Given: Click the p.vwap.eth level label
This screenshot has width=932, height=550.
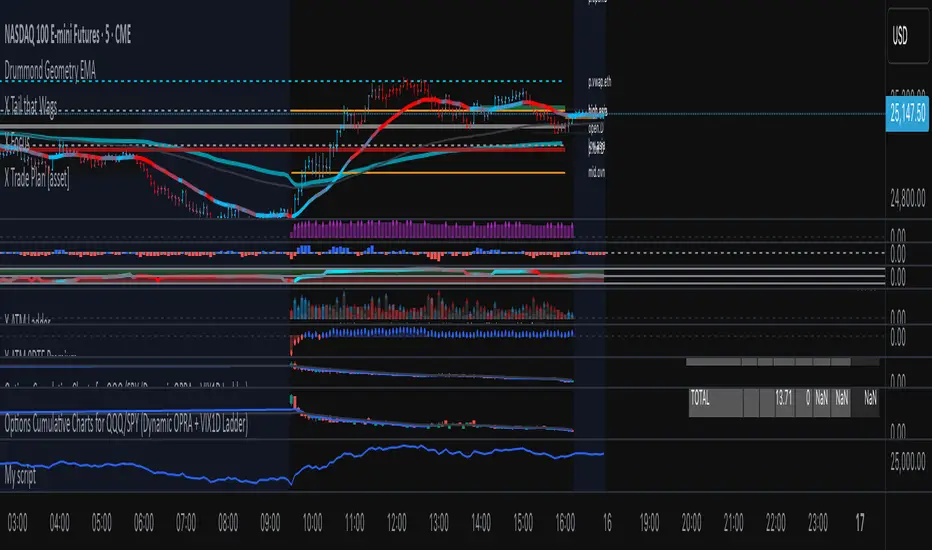Looking at the screenshot, I should click(x=599, y=82).
